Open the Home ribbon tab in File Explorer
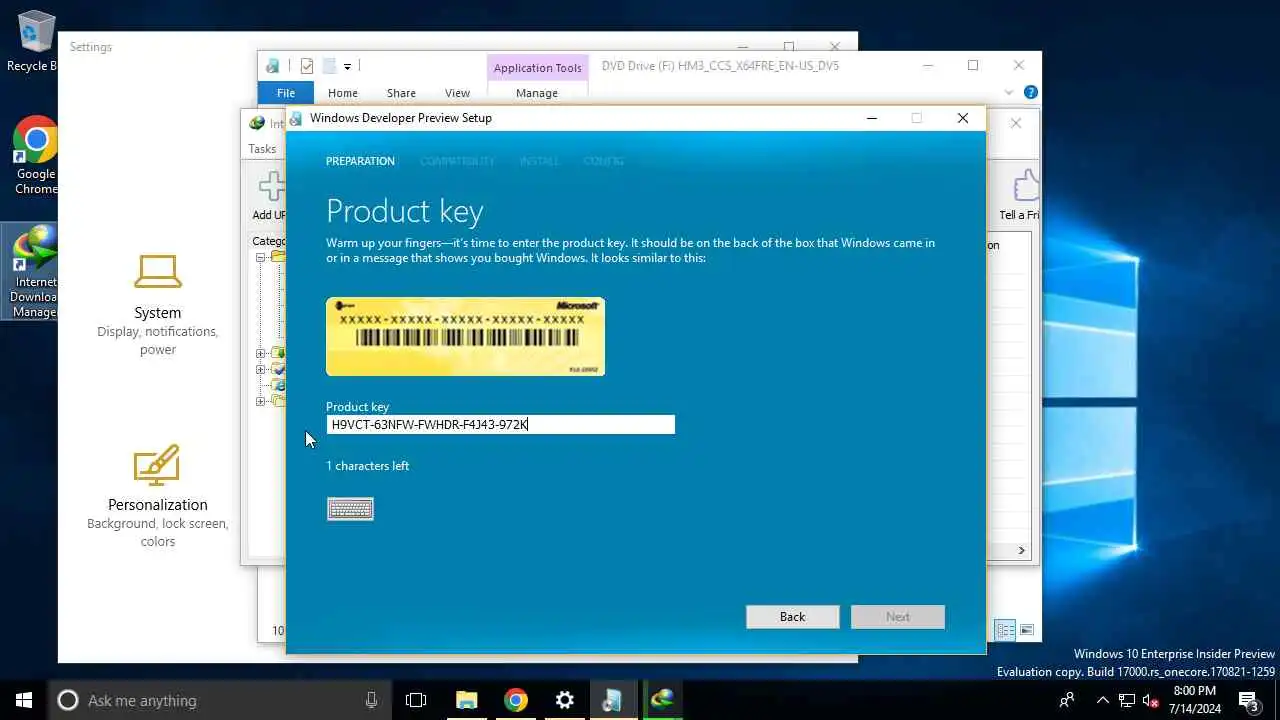This screenshot has height=720, width=1280. (342, 93)
